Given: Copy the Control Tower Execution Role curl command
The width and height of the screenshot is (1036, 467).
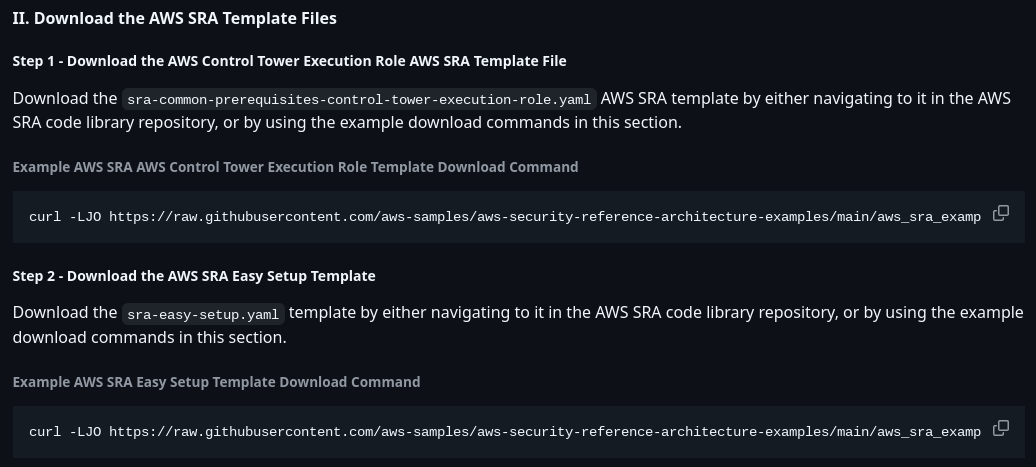Looking at the screenshot, I should 1000,213.
